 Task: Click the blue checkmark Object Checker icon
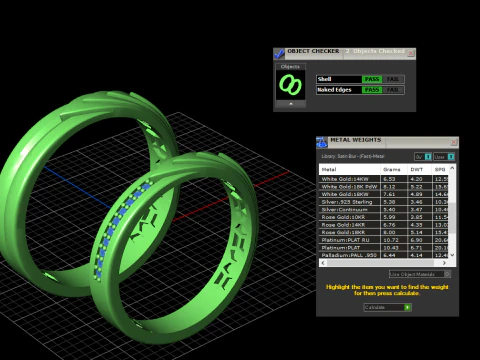pos(279,54)
